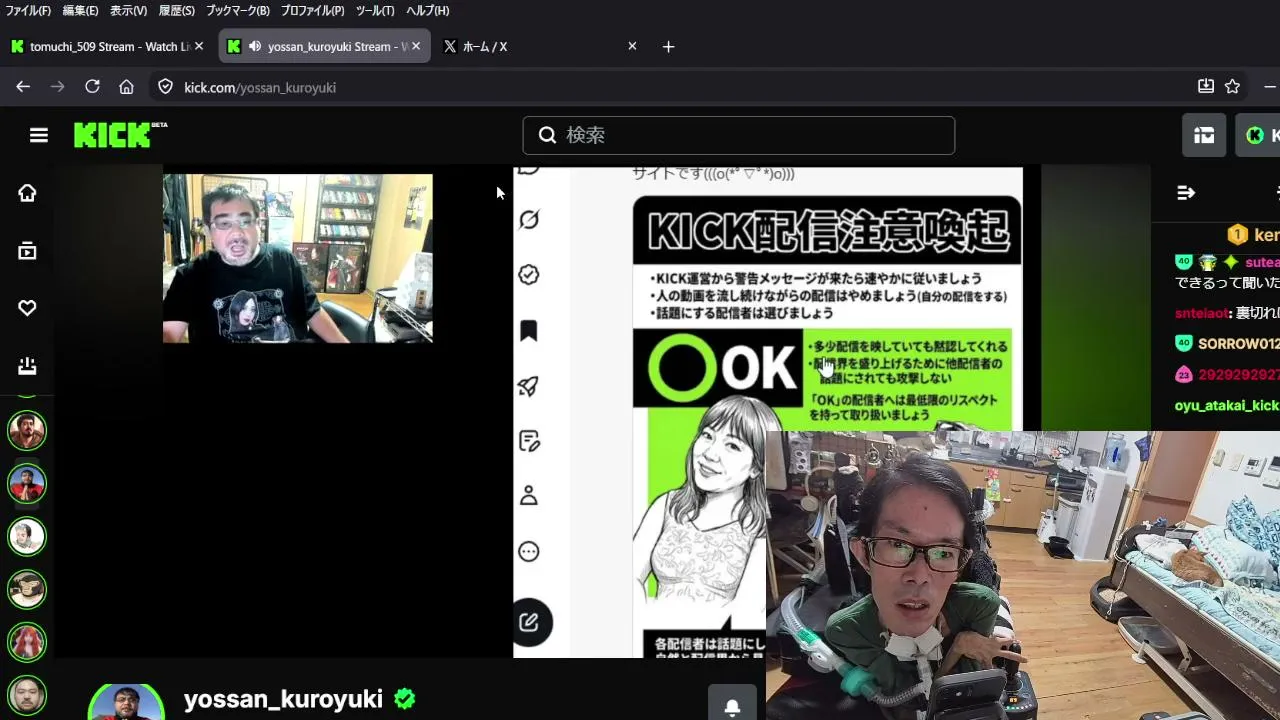Open the 編集(E) menu
The image size is (1280, 720).
[80, 10]
